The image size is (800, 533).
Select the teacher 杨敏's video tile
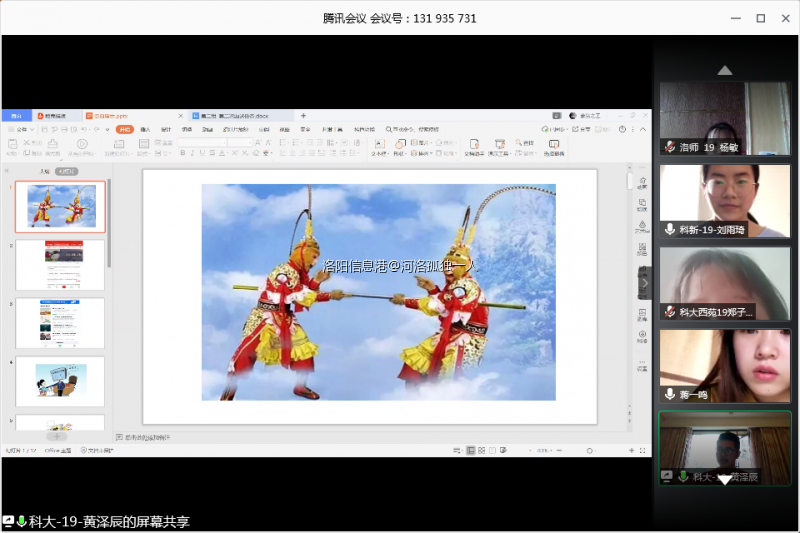pos(724,118)
